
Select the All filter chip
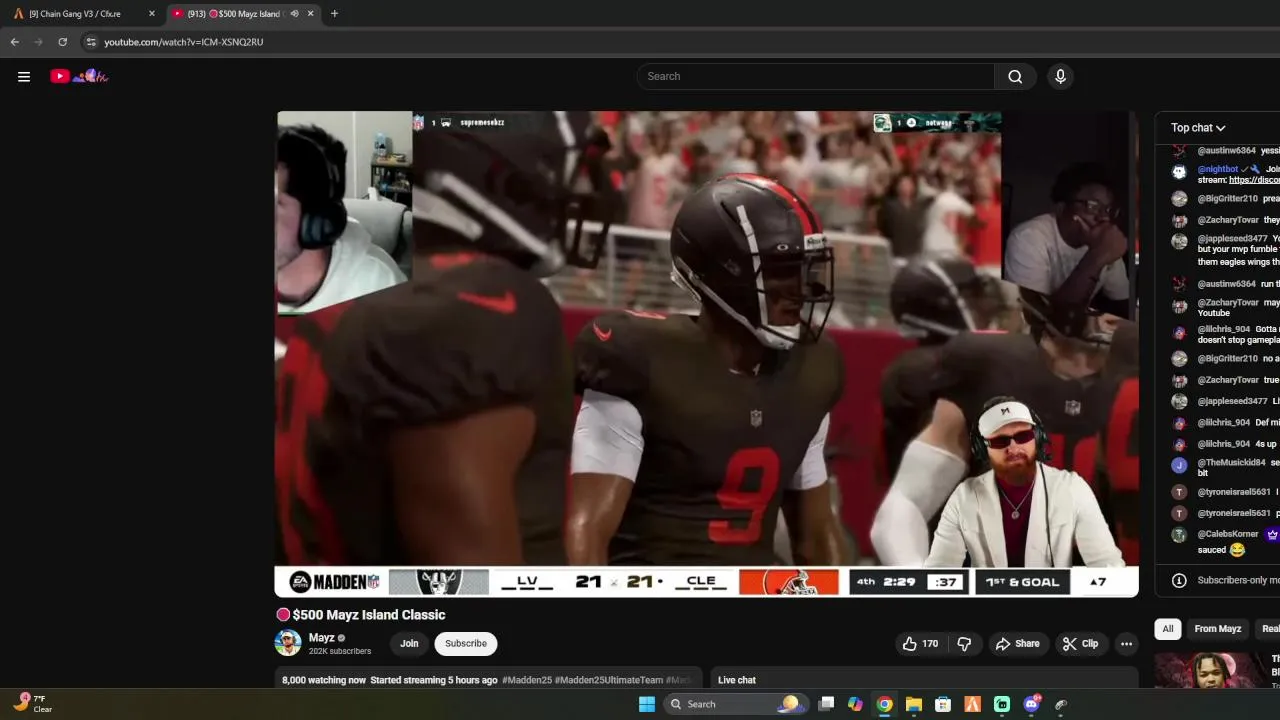click(x=1167, y=629)
